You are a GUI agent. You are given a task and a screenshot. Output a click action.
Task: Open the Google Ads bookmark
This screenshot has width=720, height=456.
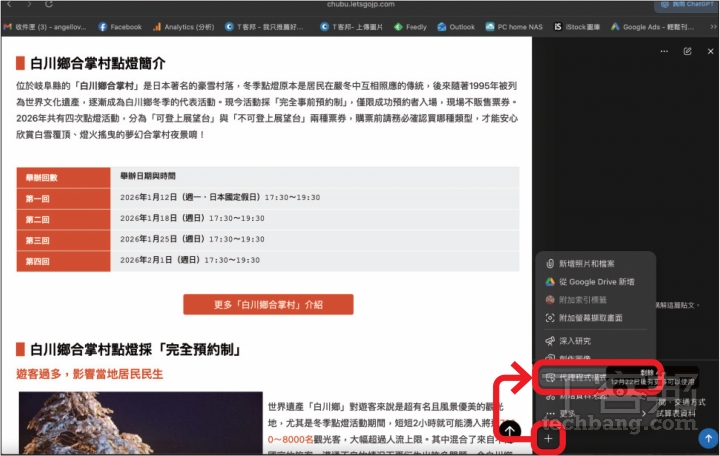pos(652,27)
